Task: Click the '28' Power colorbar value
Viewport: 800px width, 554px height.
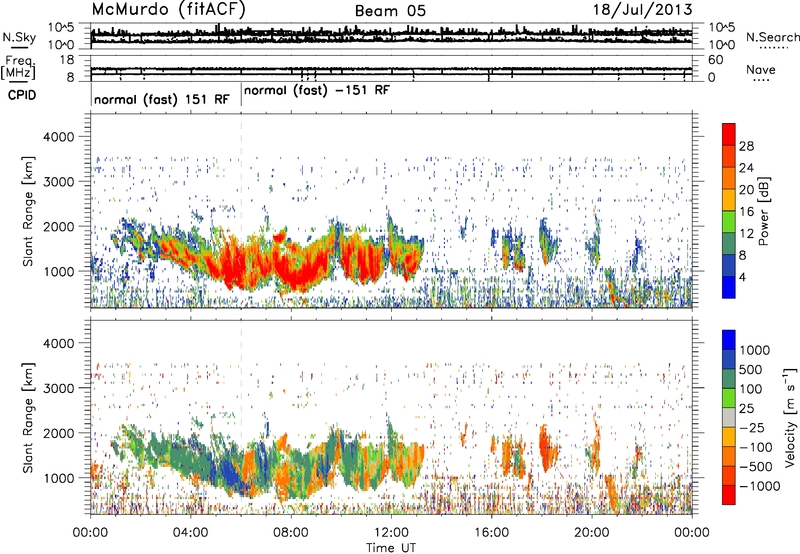Action: 746,146
